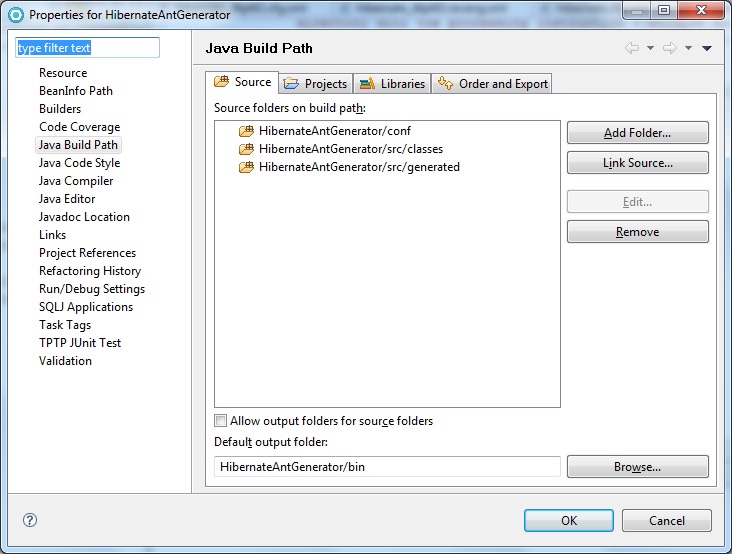
Task: Open the Code Coverage page
Action: tap(79, 127)
